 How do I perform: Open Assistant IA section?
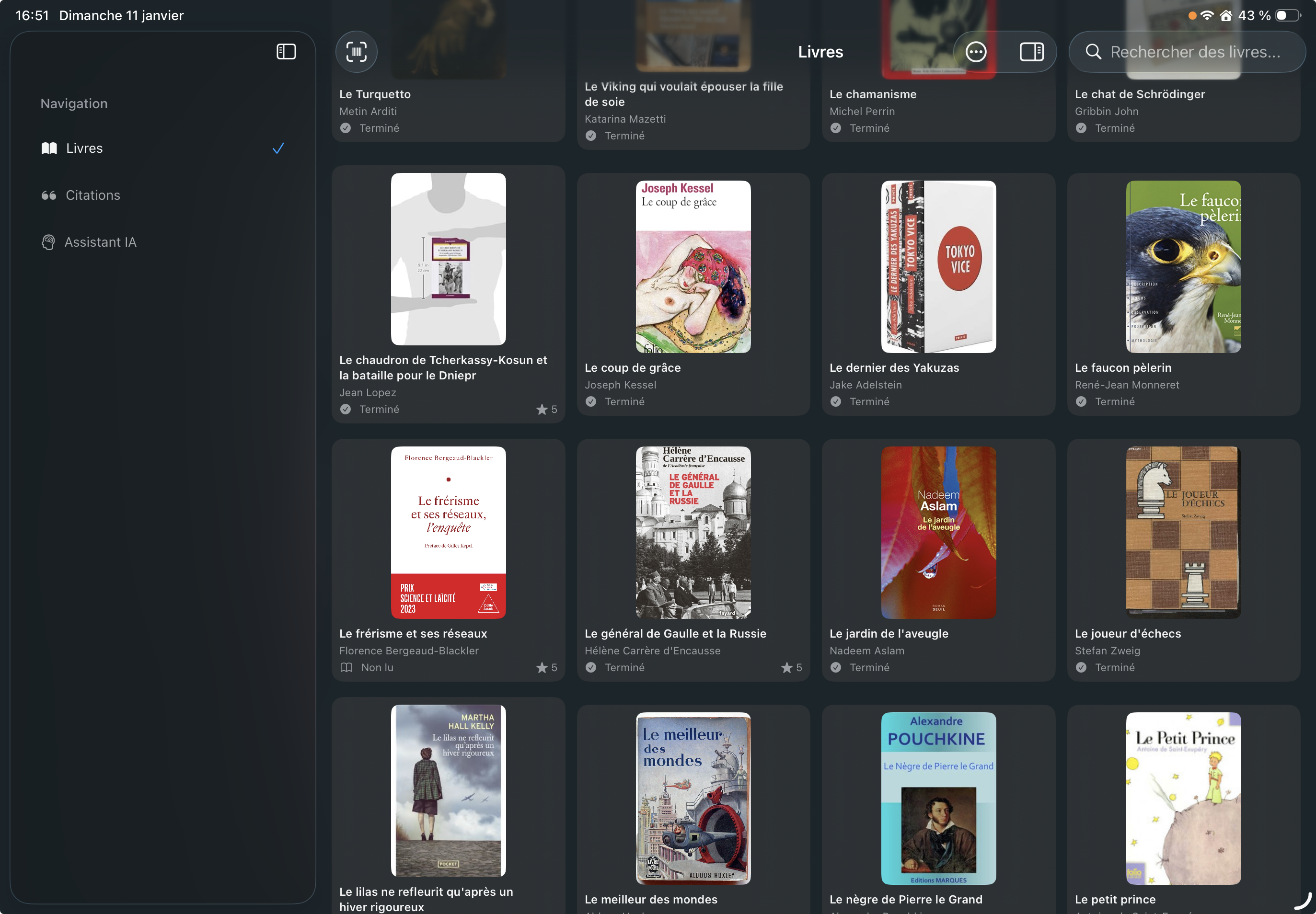pos(100,242)
